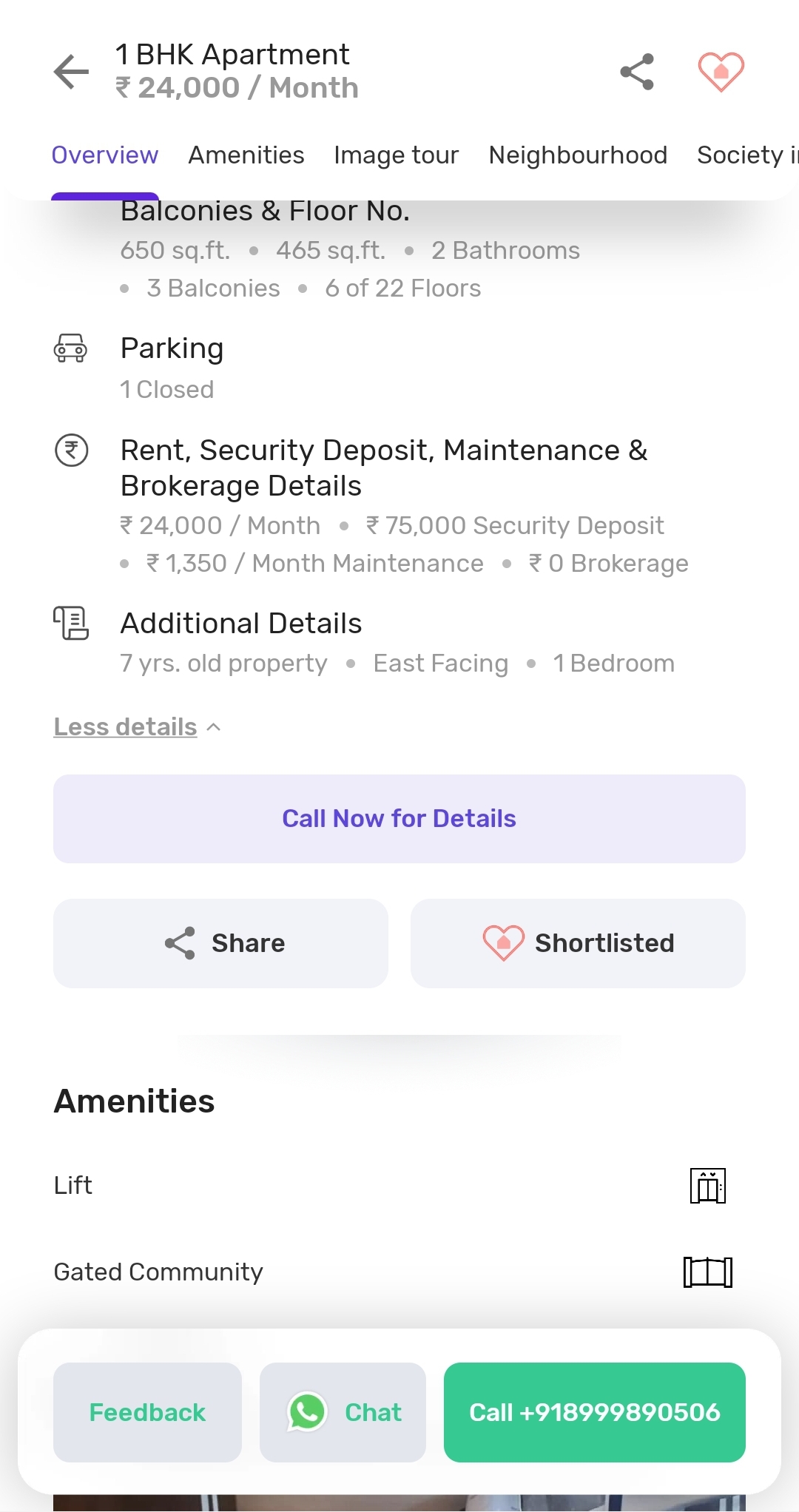Image resolution: width=799 pixels, height=1512 pixels.
Task: Toggle the heart shortlist icon in the header
Action: click(721, 72)
